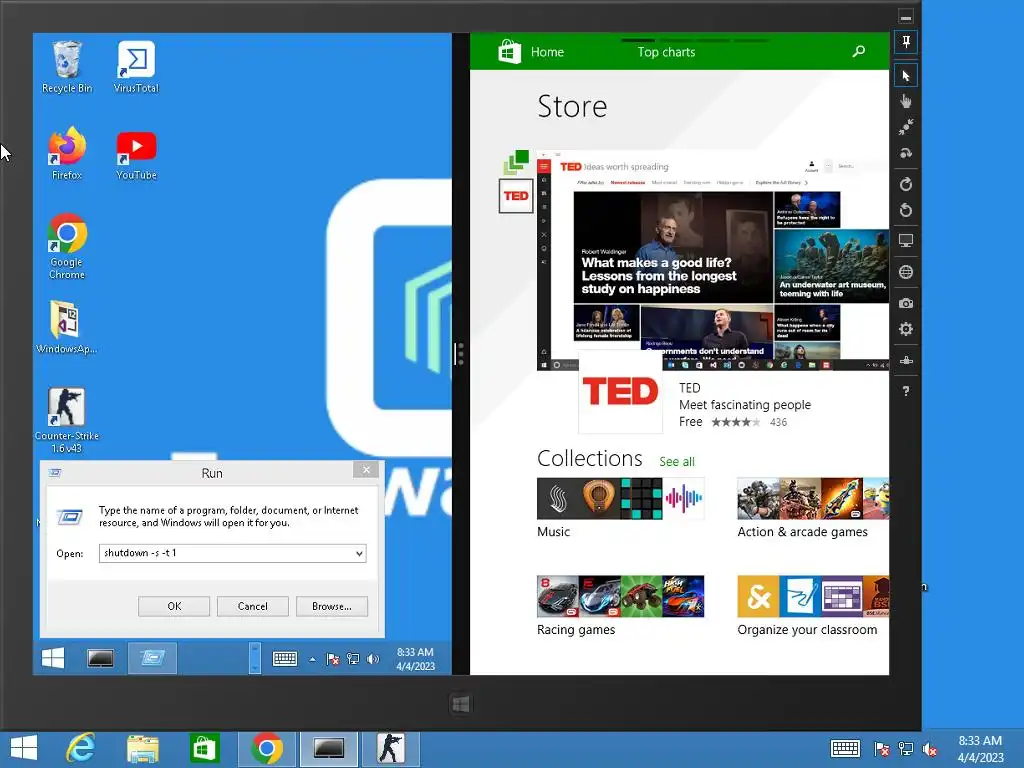Open Store from host taskbar

[204, 749]
